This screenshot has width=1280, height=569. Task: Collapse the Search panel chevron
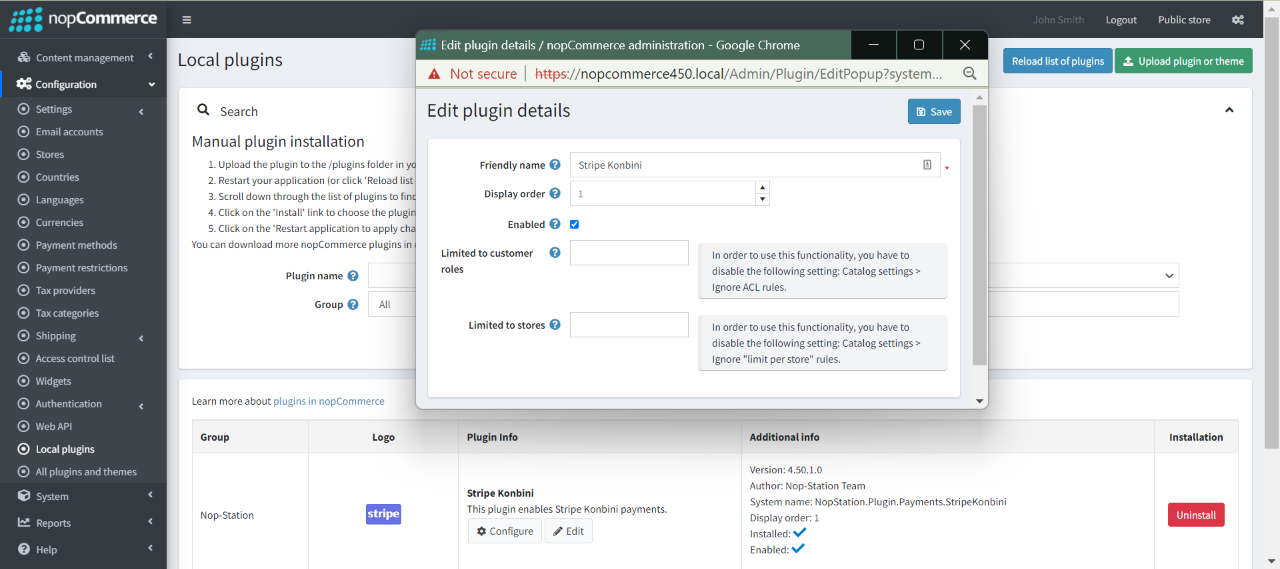(x=1229, y=110)
